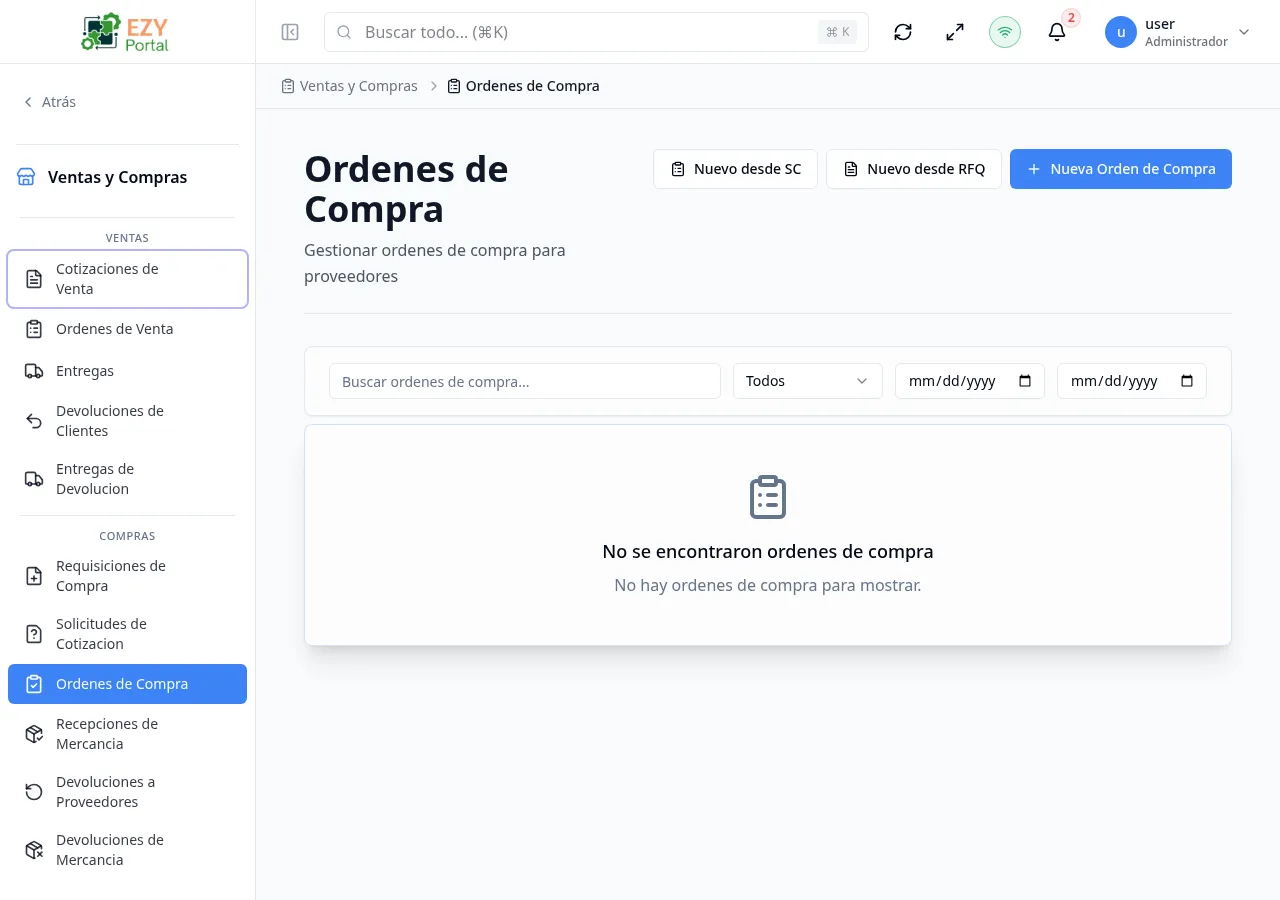Click the Entregas truck icon
Viewport: 1280px width, 900px height.
point(34,371)
